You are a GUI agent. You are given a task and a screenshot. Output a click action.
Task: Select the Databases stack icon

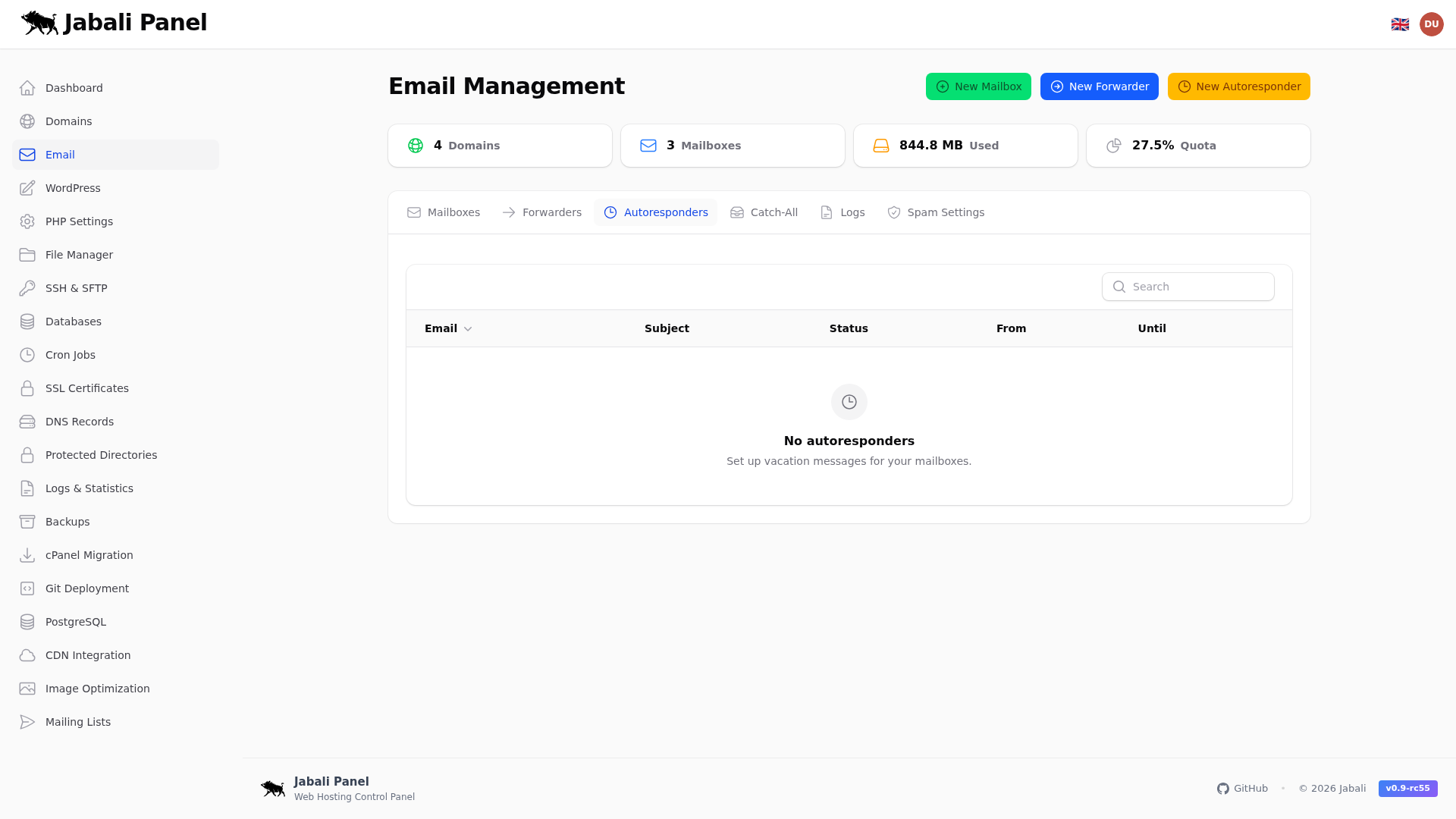click(x=27, y=322)
